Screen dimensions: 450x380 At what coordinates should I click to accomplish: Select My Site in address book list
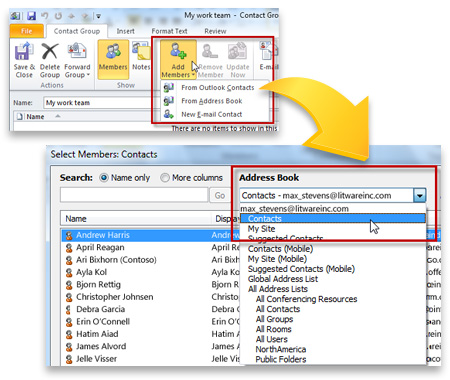(x=333, y=229)
